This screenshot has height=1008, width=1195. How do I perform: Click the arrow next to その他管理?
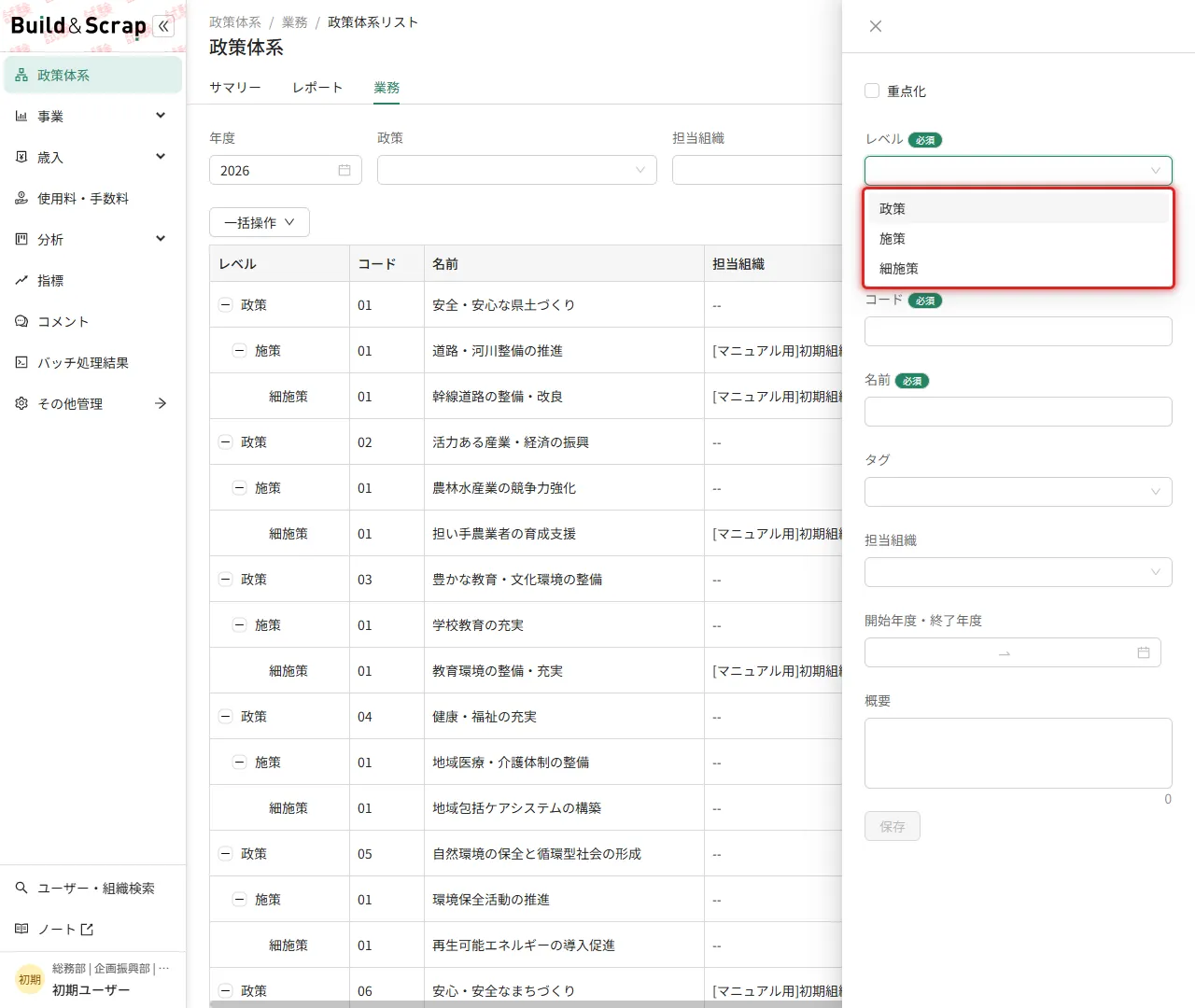tap(161, 404)
